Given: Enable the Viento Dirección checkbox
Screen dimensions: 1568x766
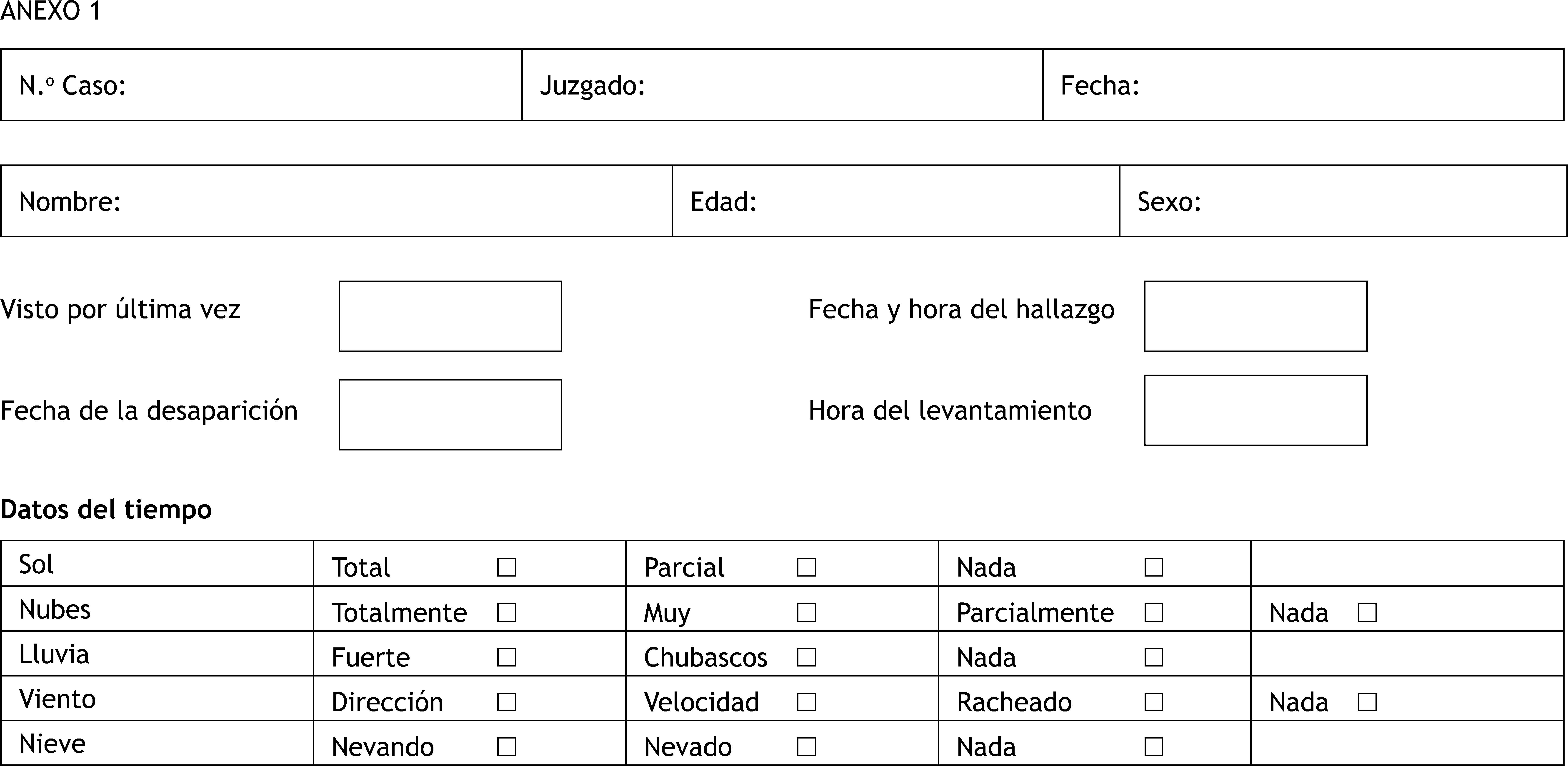Looking at the screenshot, I should [506, 702].
